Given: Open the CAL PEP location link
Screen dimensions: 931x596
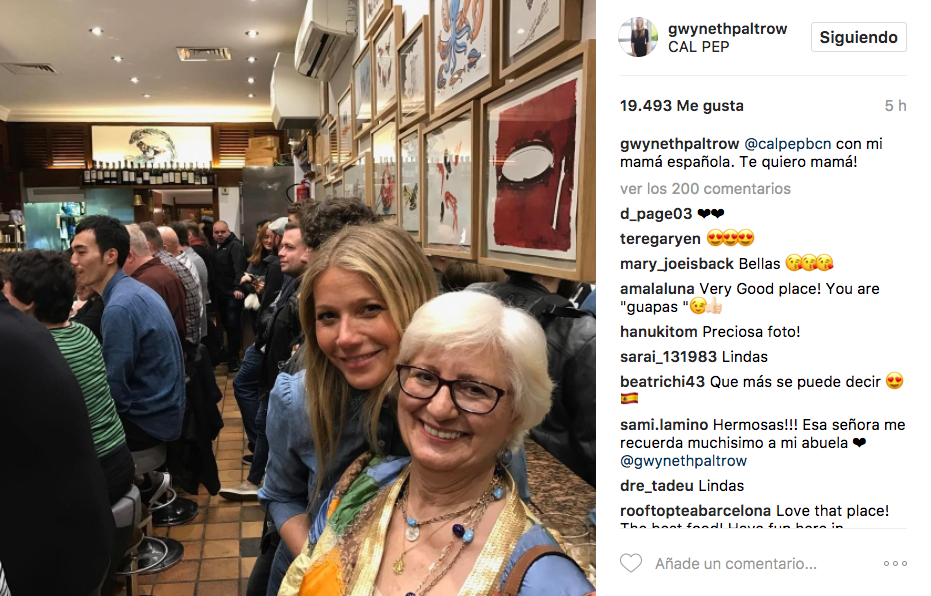Looking at the screenshot, I should click(698, 47).
